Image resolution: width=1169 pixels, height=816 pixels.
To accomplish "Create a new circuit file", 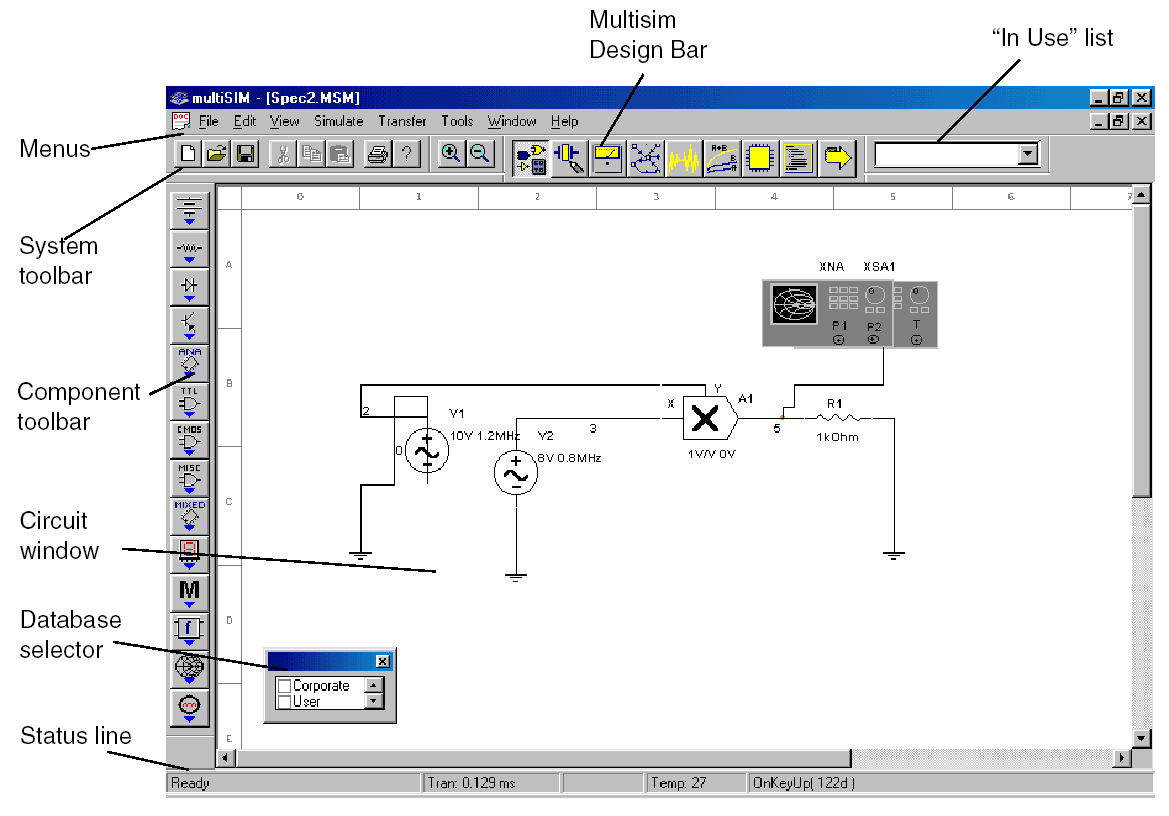I will click(x=188, y=154).
